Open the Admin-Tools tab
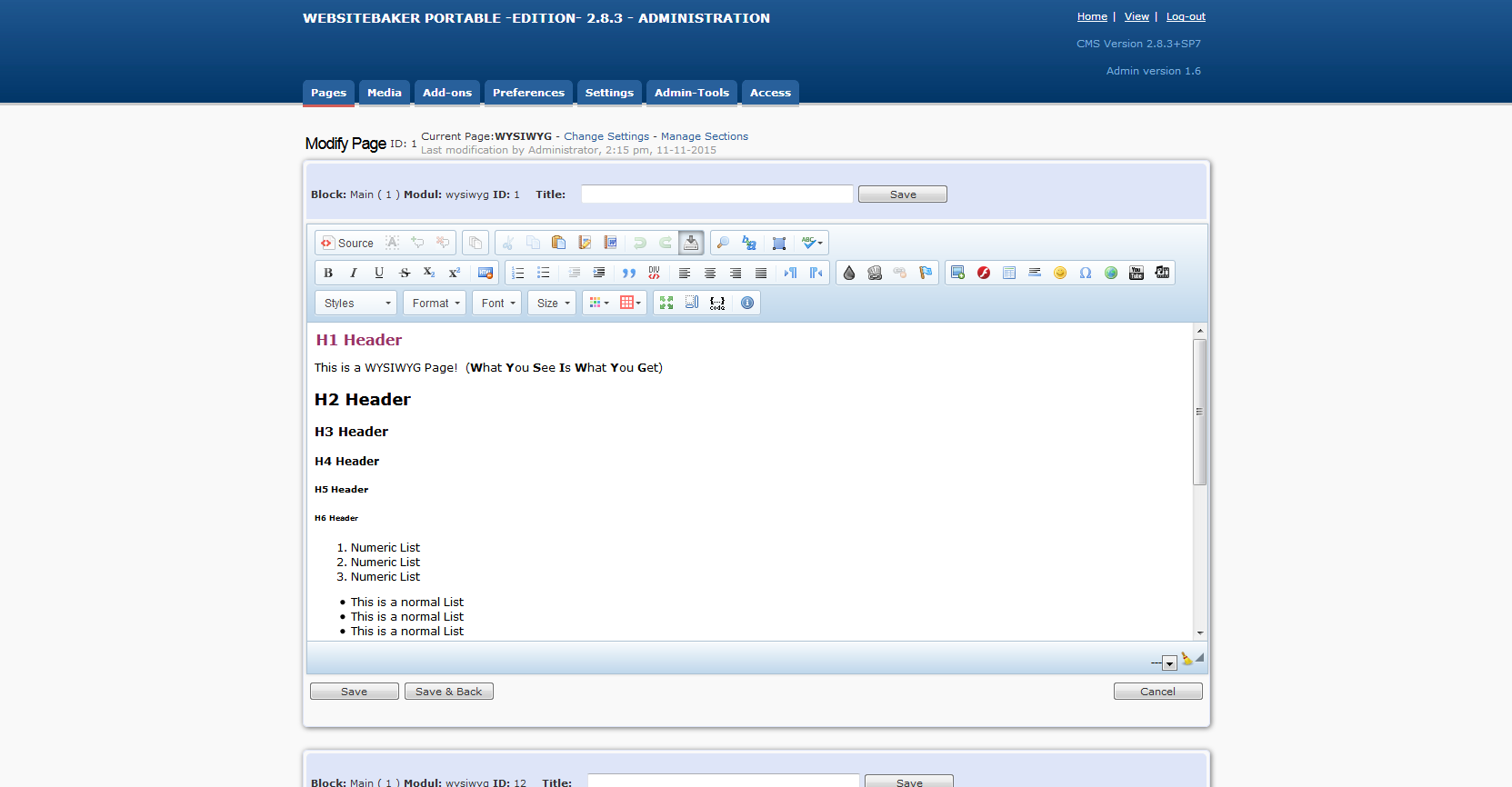The width and height of the screenshot is (1512, 787). [x=692, y=93]
